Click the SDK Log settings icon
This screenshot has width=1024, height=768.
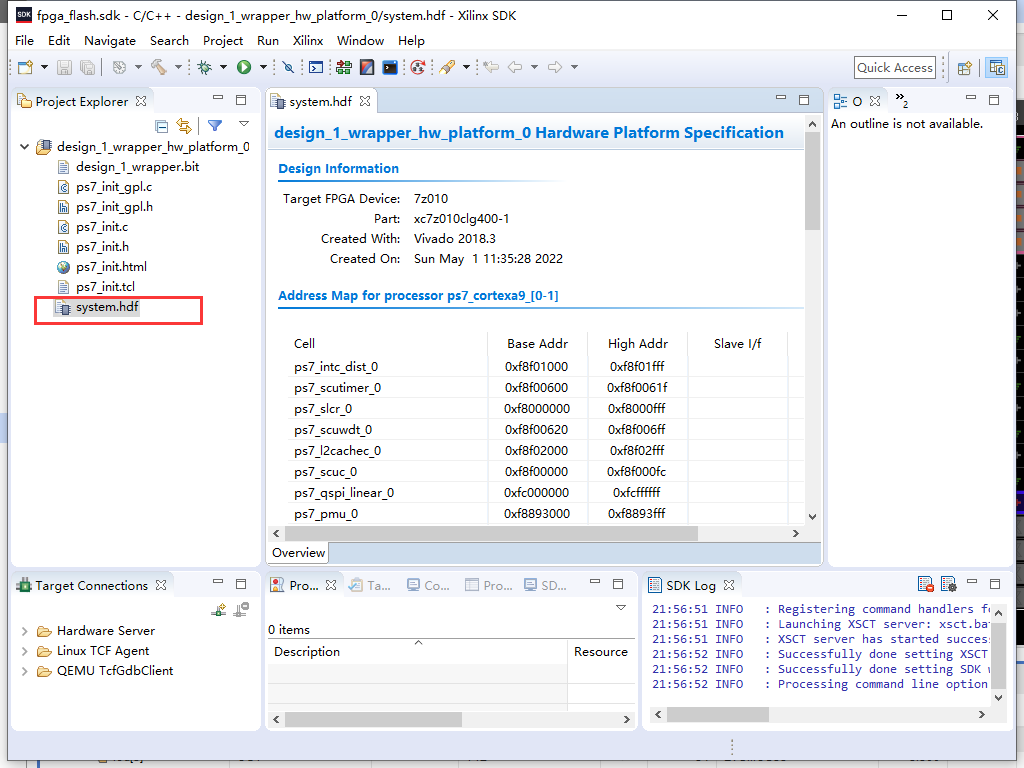click(x=948, y=583)
